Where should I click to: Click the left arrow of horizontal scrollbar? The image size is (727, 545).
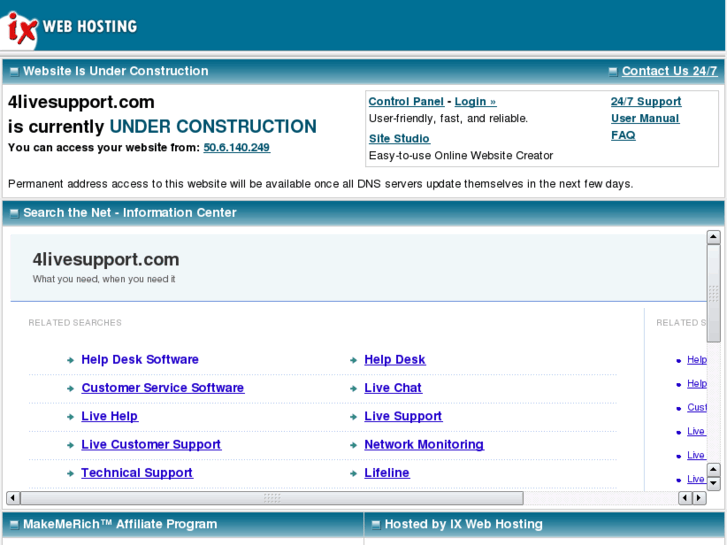[13, 498]
